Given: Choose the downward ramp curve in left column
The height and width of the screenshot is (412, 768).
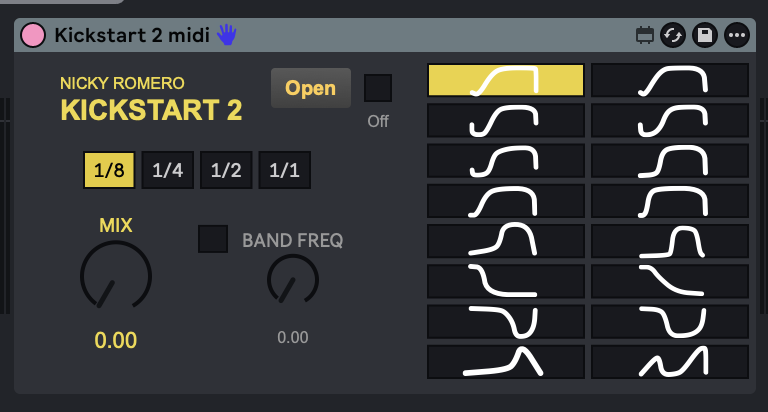Looking at the screenshot, I should click(506, 281).
